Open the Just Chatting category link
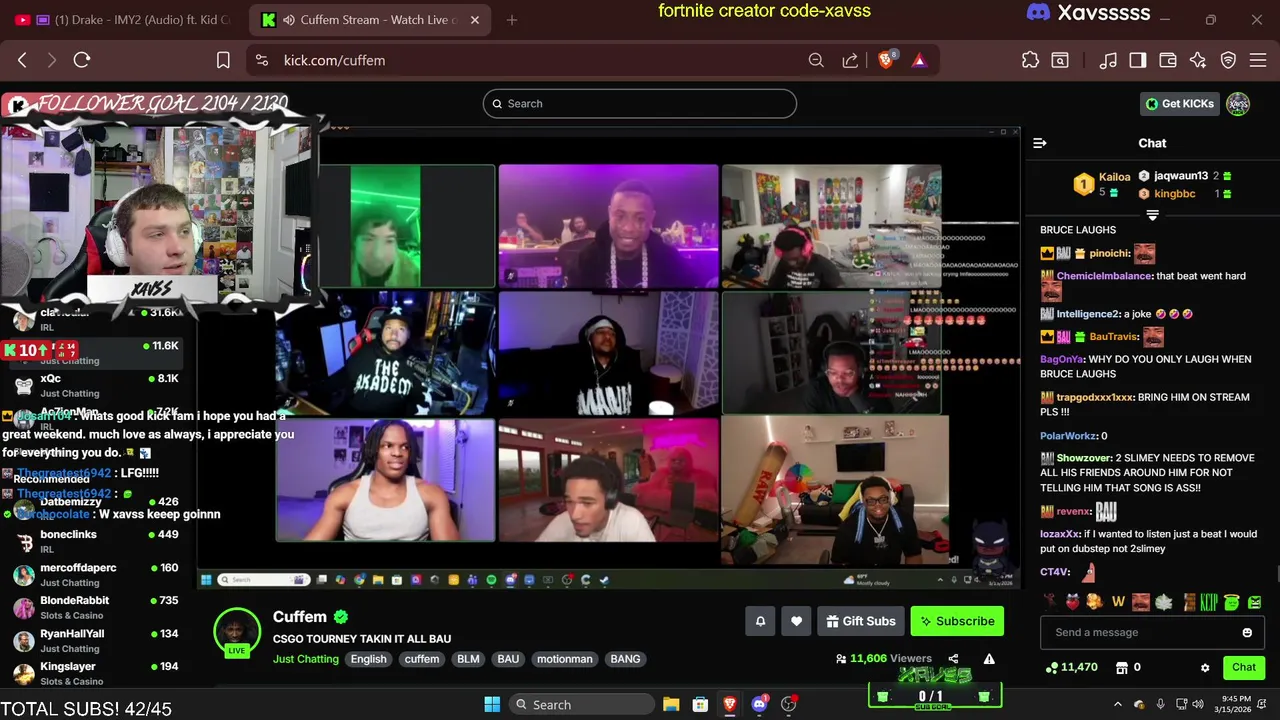 306,659
